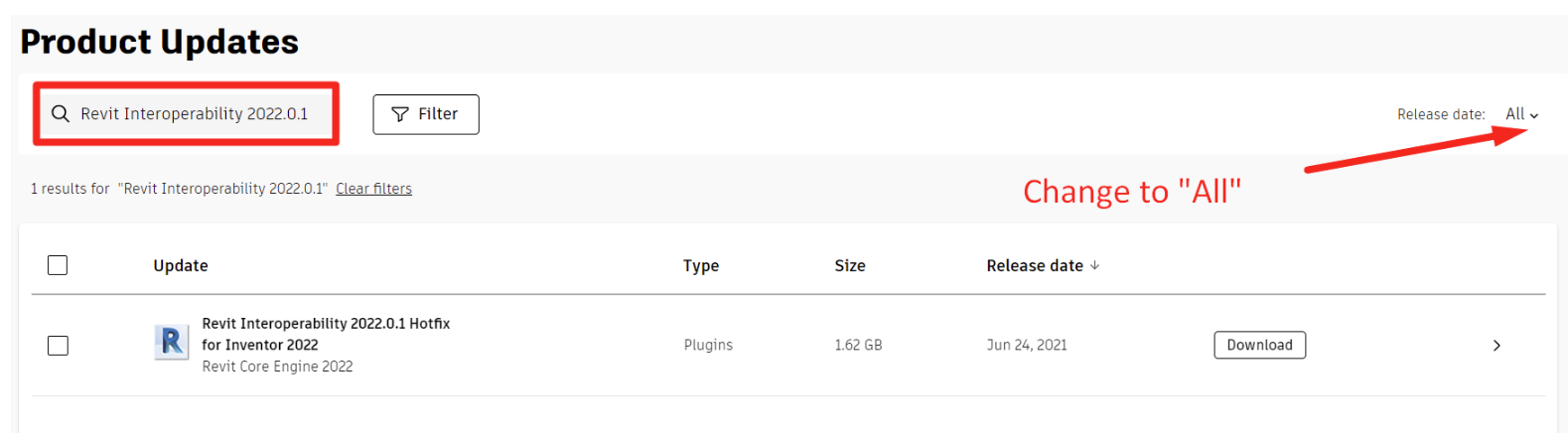Check the Revit Interoperability Hotfix row box
Screen dimensions: 1568x446
pyautogui.click(x=58, y=346)
